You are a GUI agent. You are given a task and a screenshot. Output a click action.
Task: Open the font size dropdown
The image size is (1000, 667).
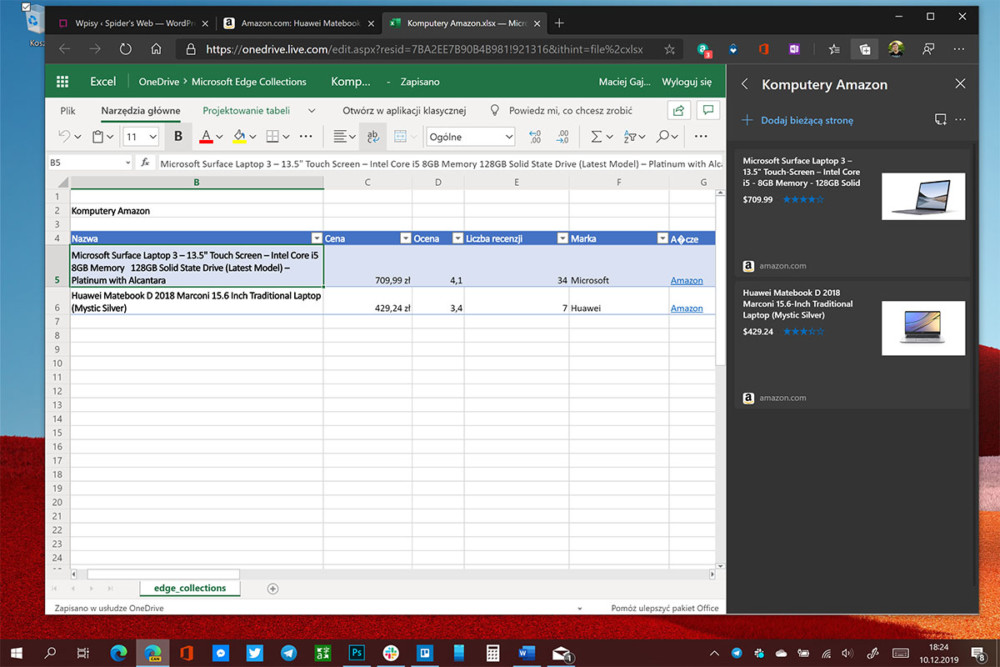(153, 136)
